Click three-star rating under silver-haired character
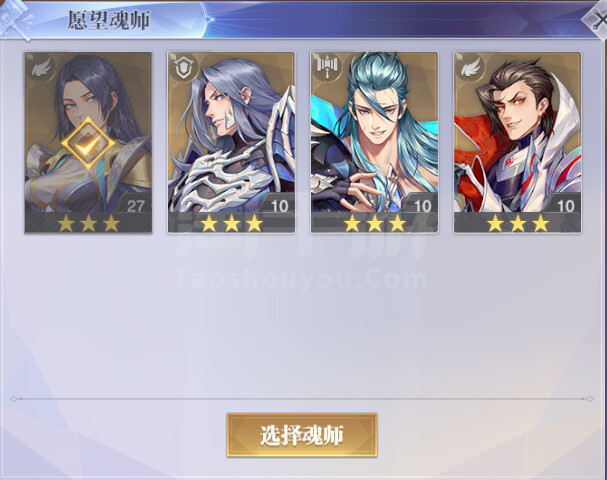The height and width of the screenshot is (480, 607). click(231, 223)
